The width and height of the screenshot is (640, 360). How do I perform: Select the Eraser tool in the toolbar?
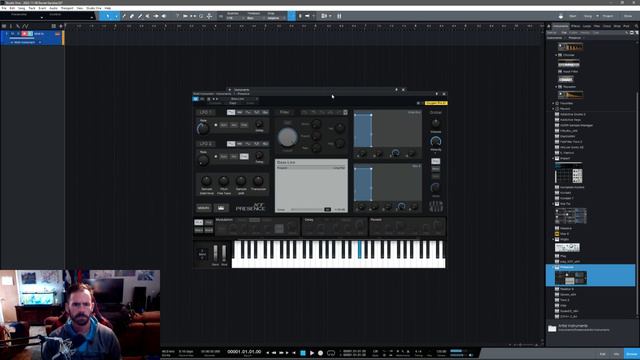[x=132, y=16]
